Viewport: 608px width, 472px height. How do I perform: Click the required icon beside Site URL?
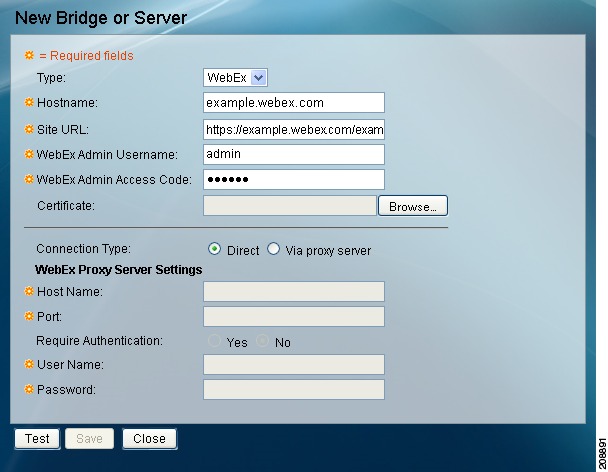29,129
